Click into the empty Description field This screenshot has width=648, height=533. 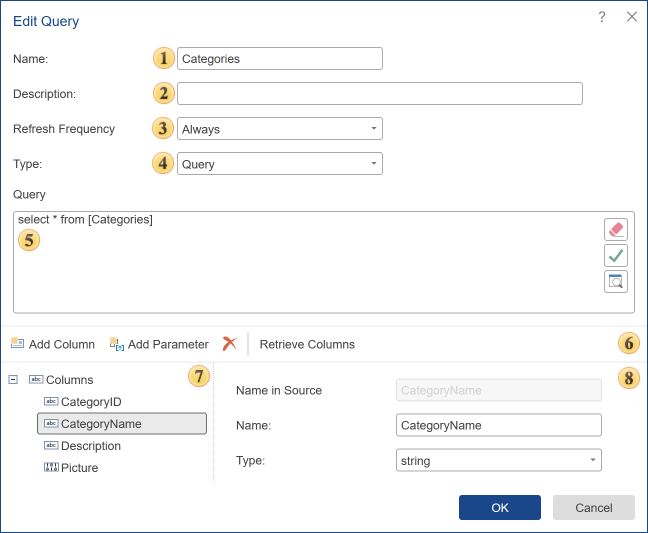pyautogui.click(x=379, y=94)
